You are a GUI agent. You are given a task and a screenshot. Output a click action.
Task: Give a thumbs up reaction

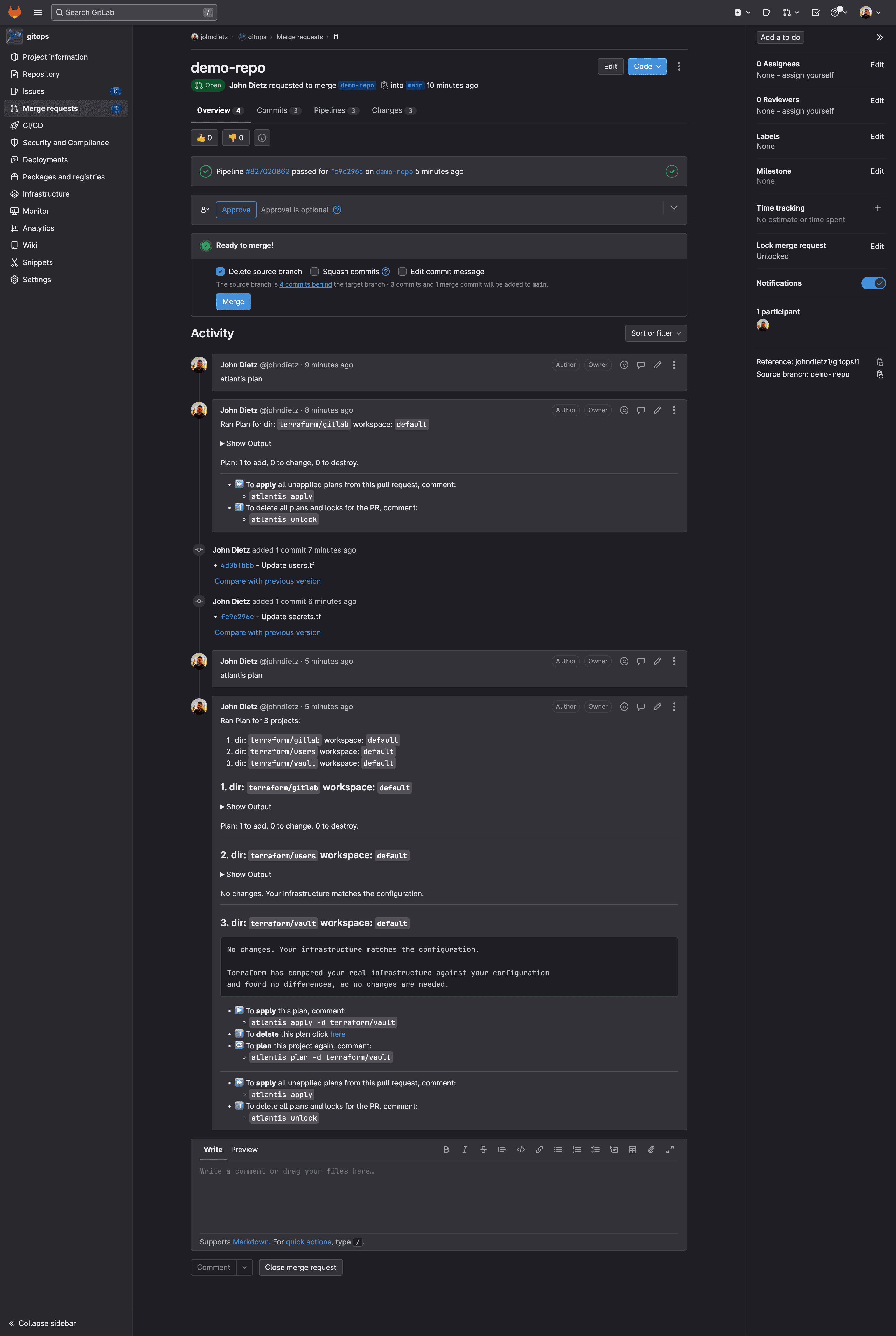[x=205, y=138]
